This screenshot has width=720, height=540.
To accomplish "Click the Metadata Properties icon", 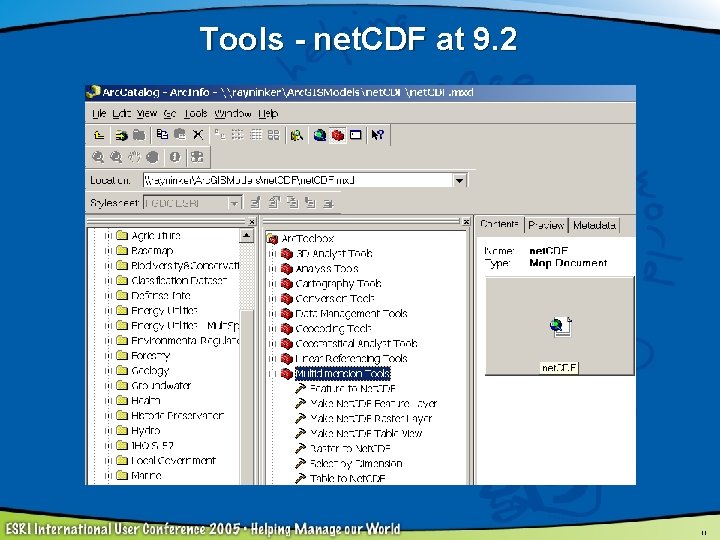I will pos(274,202).
